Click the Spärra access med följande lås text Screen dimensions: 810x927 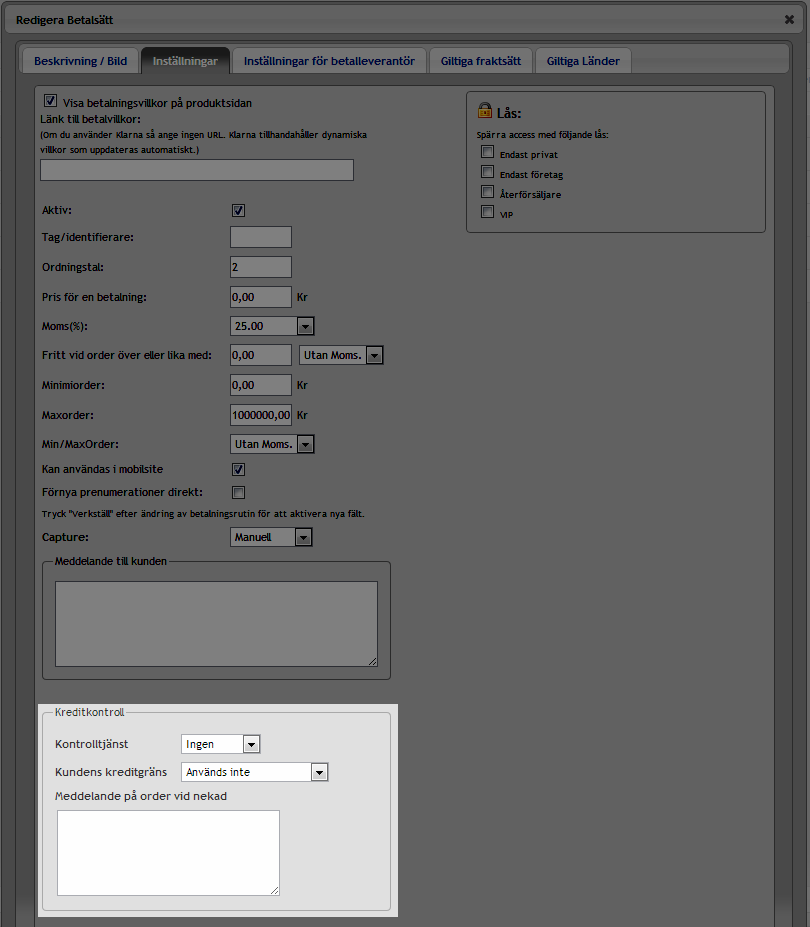point(542,135)
